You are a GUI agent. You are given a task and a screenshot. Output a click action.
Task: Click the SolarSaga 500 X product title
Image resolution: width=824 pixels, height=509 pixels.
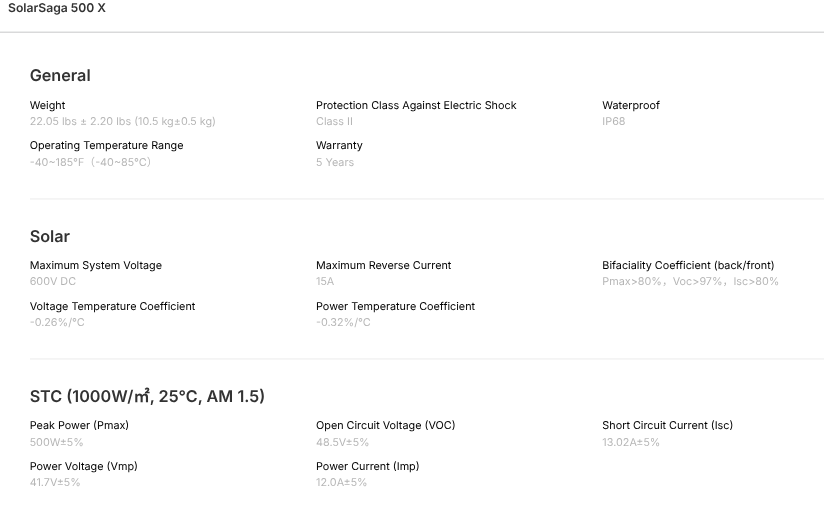pyautogui.click(x=56, y=8)
